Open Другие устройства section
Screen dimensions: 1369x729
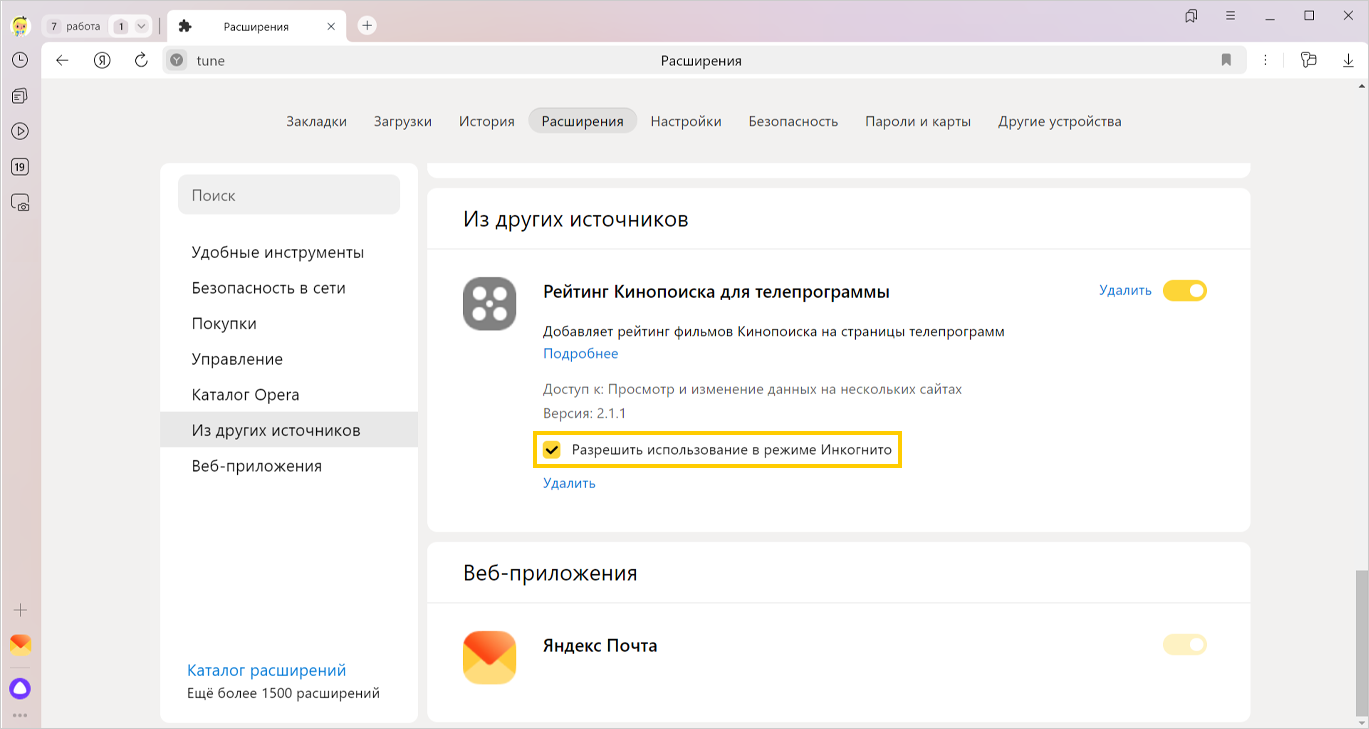pos(1060,121)
